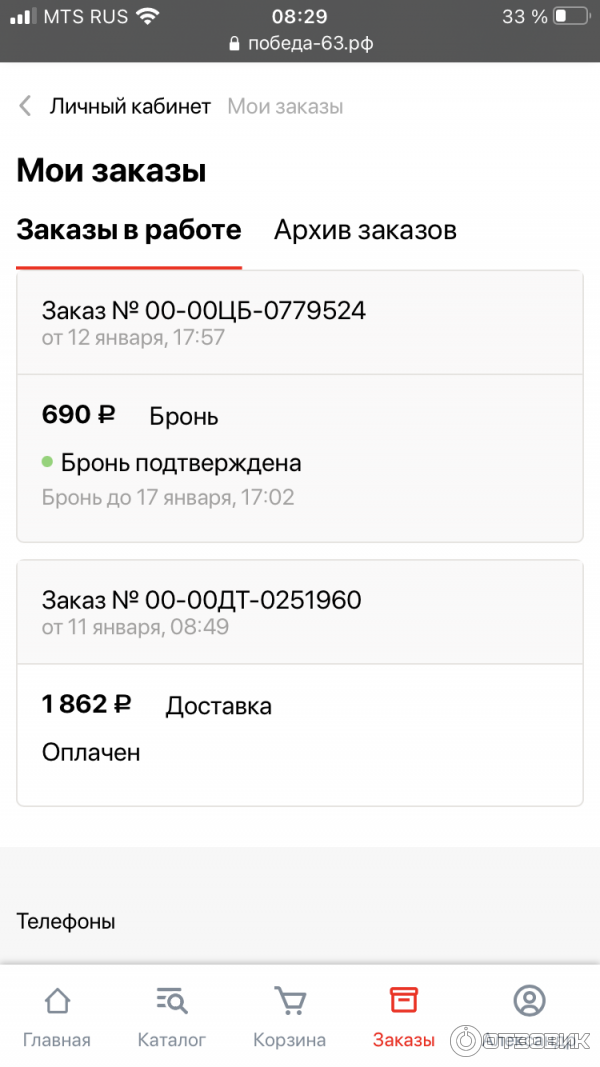Open the profile person icon
Image resolution: width=600 pixels, height=1067 pixels.
[528, 1000]
